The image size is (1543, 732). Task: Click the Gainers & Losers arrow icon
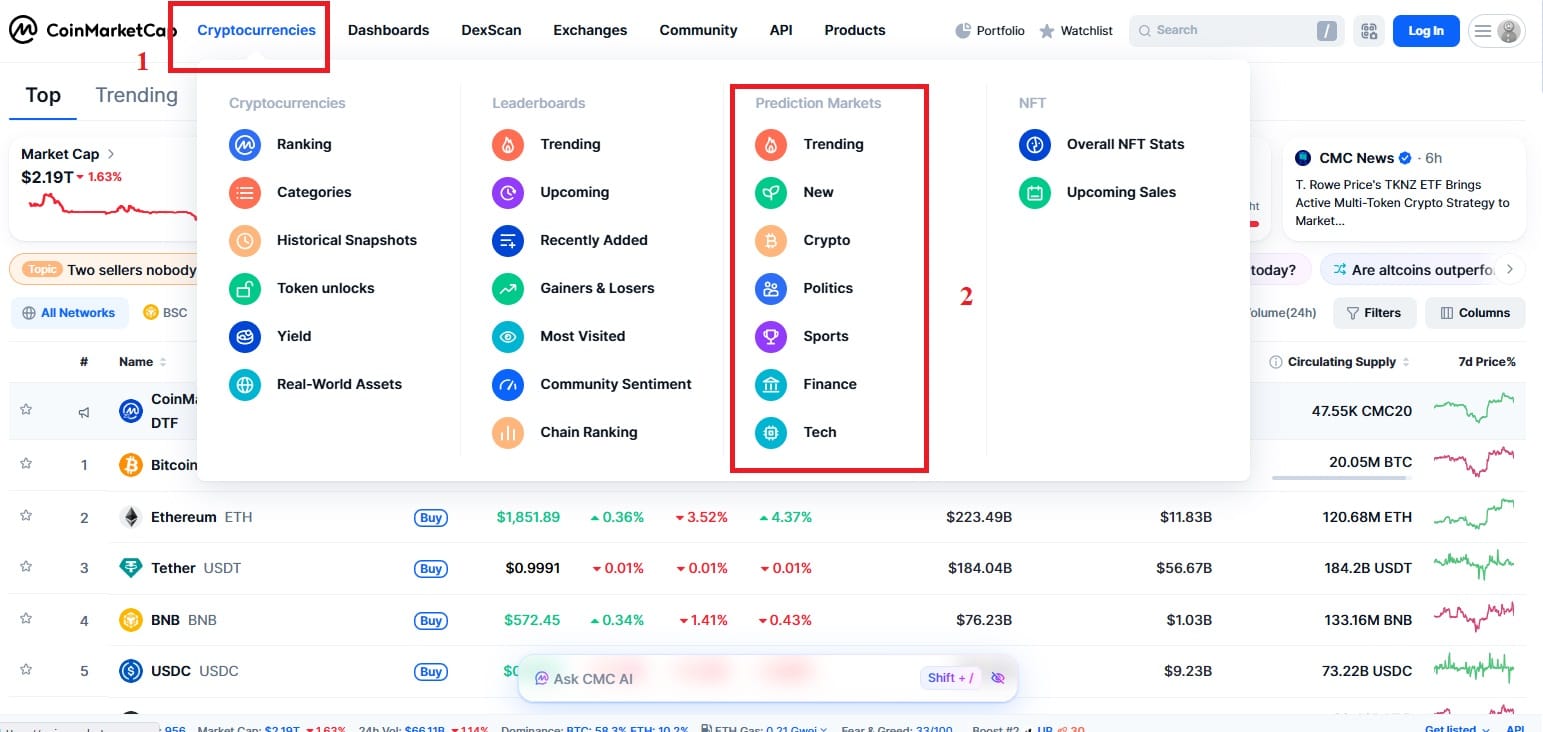(508, 288)
